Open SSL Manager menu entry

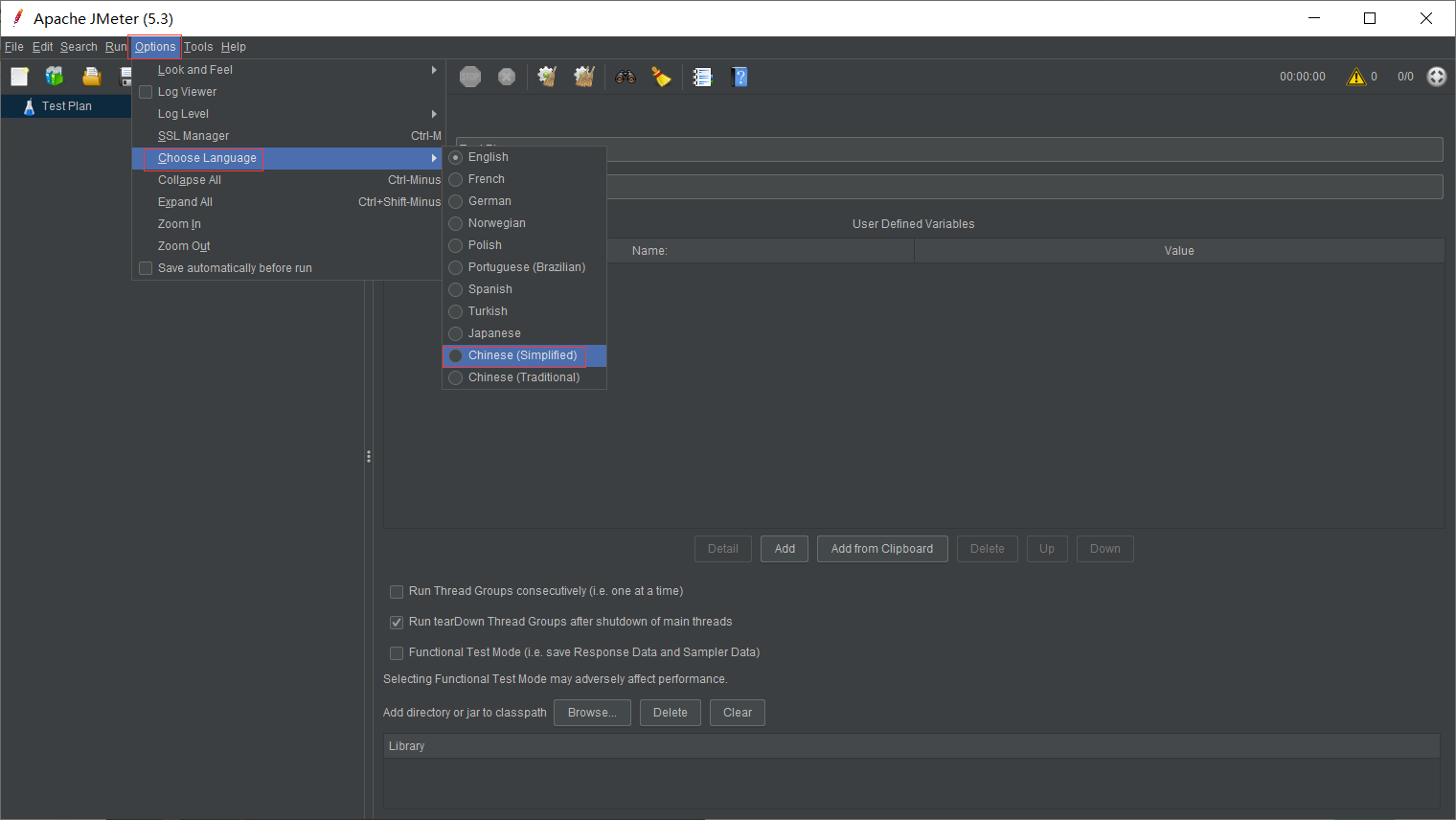coord(286,136)
